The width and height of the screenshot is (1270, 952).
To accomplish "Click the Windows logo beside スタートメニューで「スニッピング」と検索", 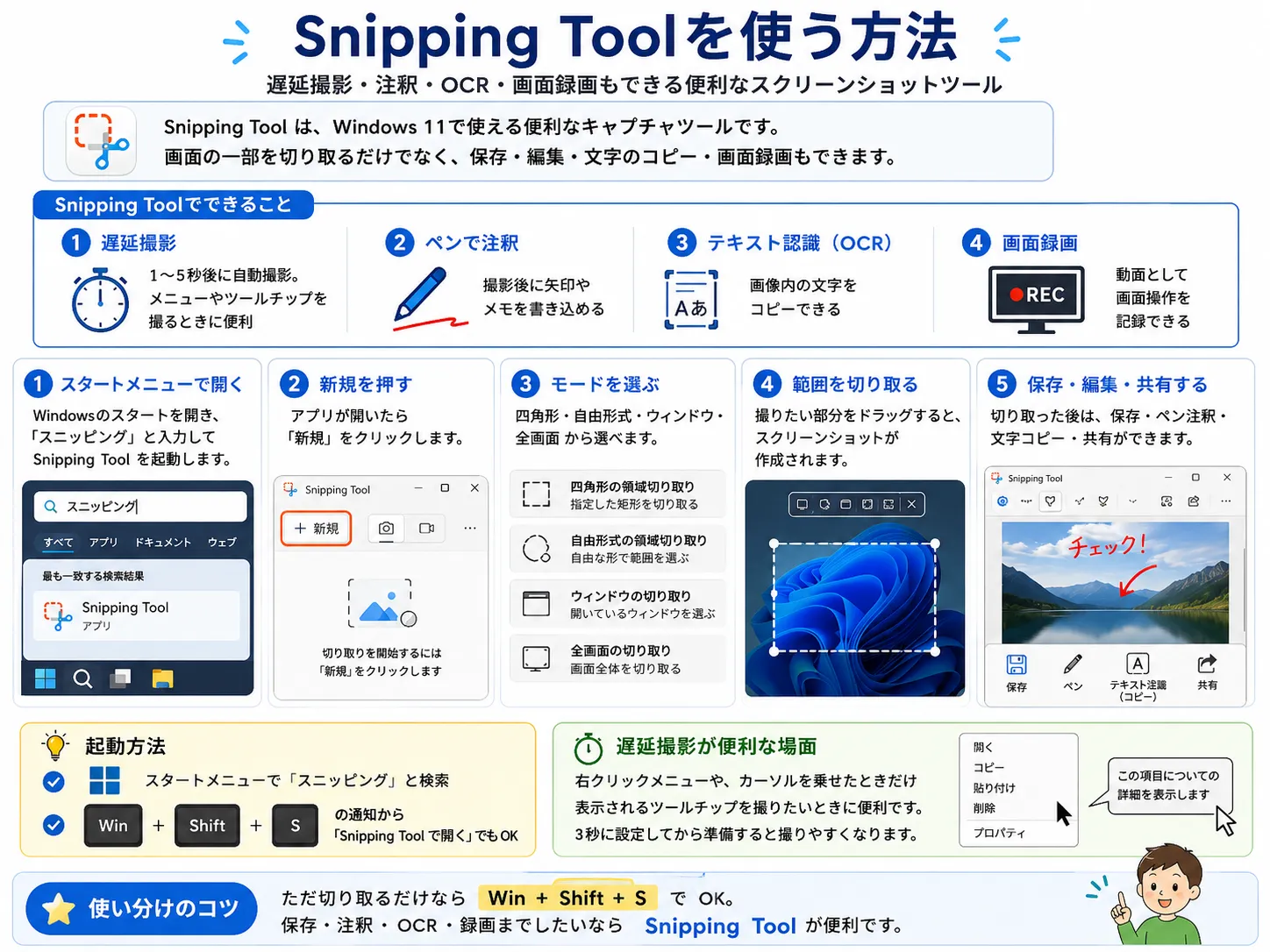I will point(104,780).
